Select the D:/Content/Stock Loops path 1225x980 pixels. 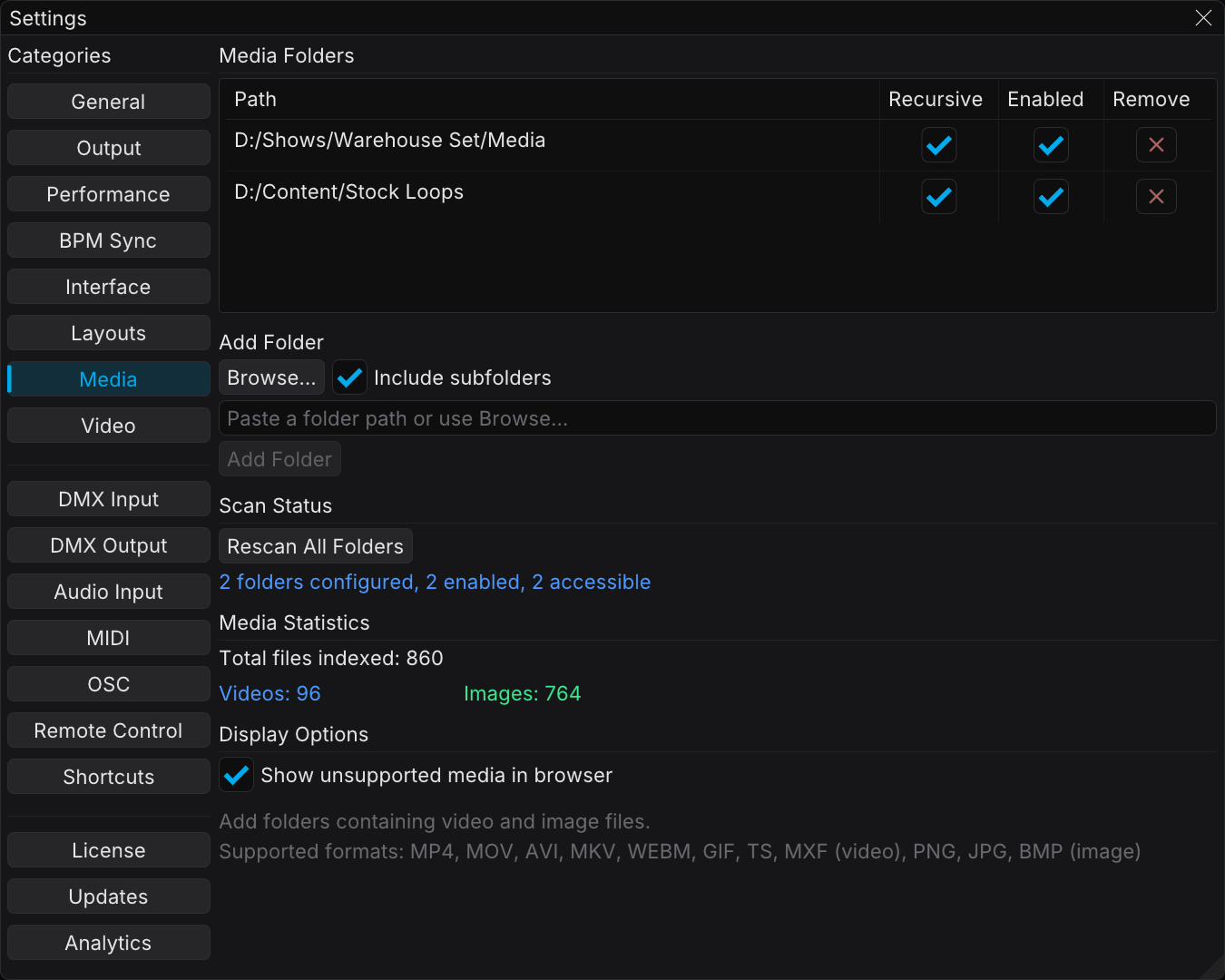[x=349, y=192]
